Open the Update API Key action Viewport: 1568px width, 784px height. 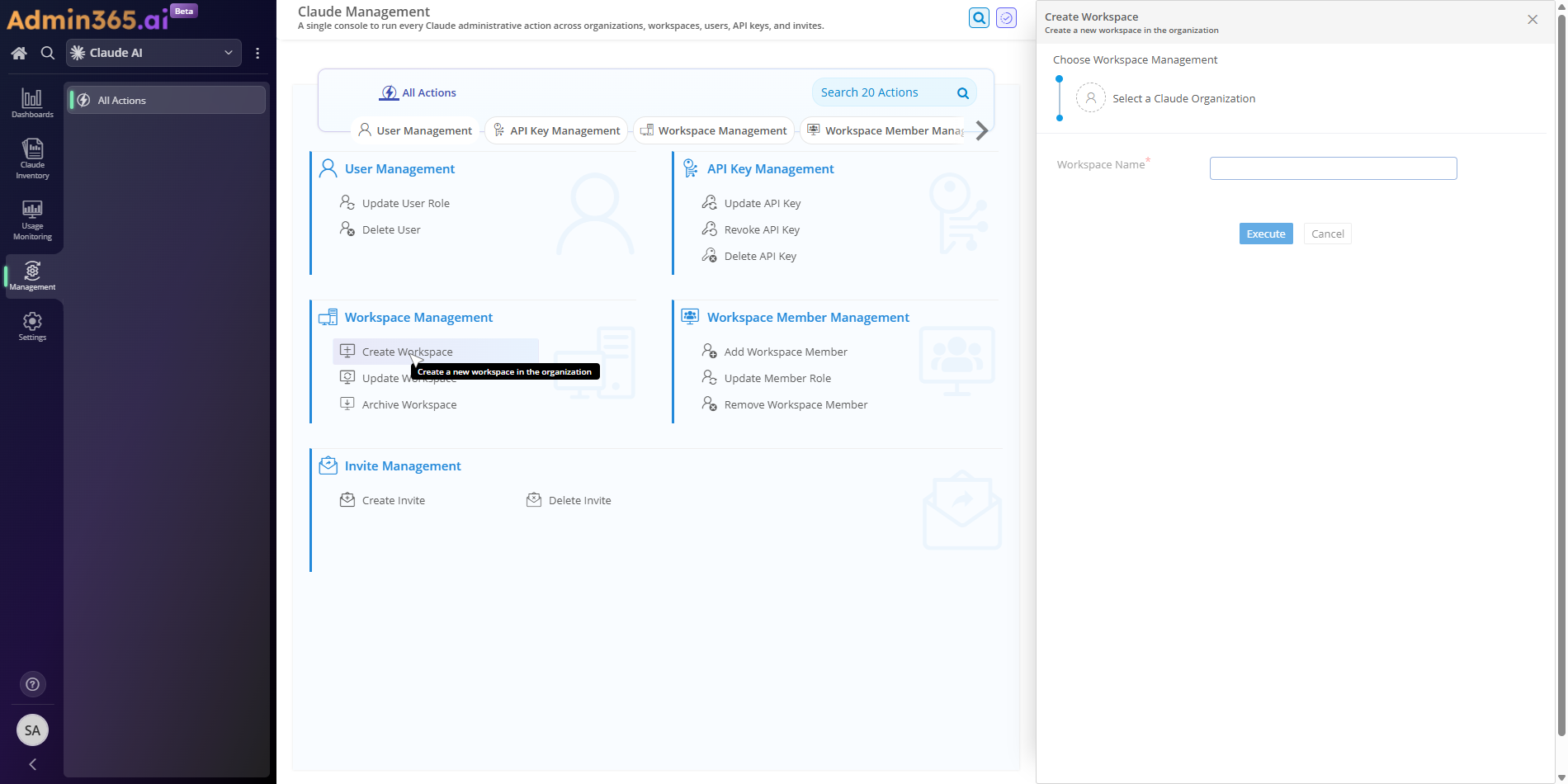pyautogui.click(x=752, y=203)
